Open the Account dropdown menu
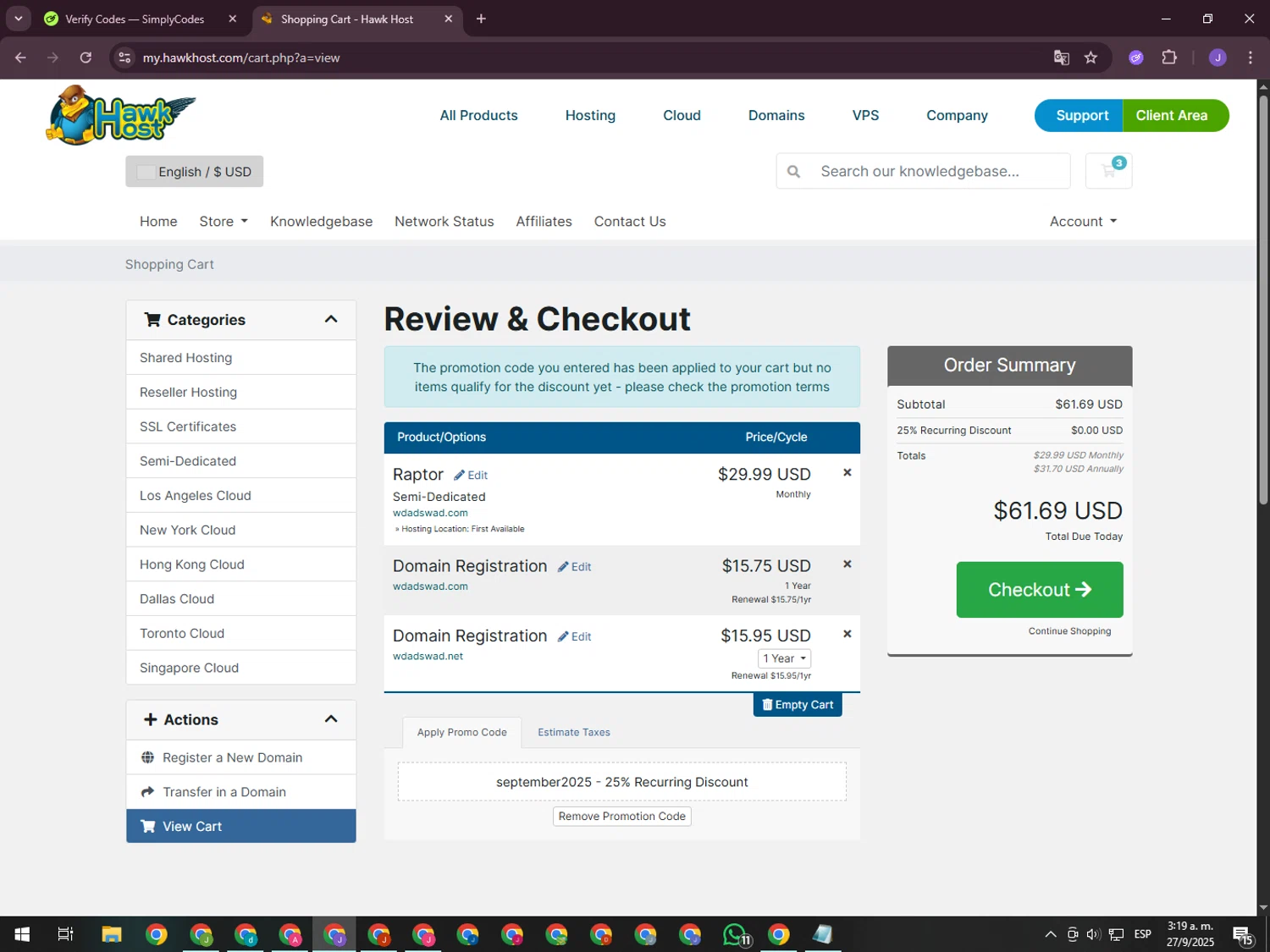 pos(1083,222)
